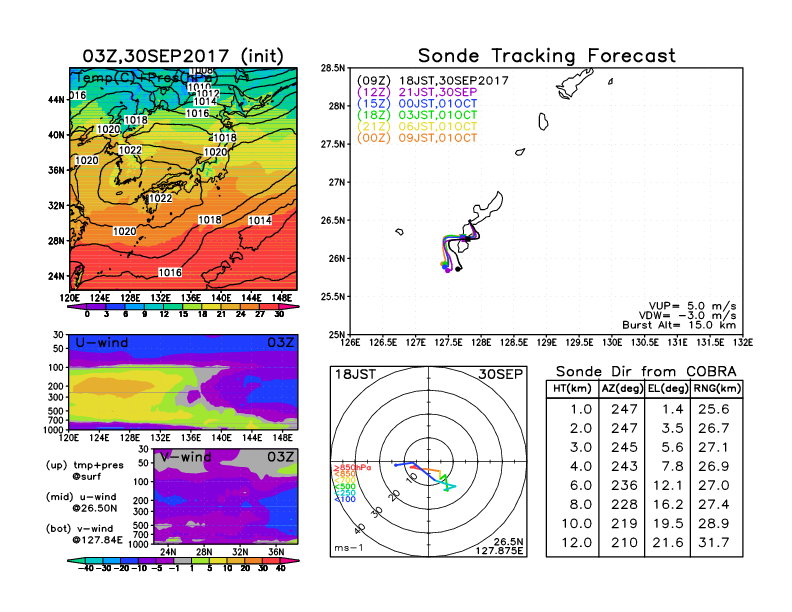
Task: Click the "V-wind" panel label
Action: pyautogui.click(x=185, y=457)
